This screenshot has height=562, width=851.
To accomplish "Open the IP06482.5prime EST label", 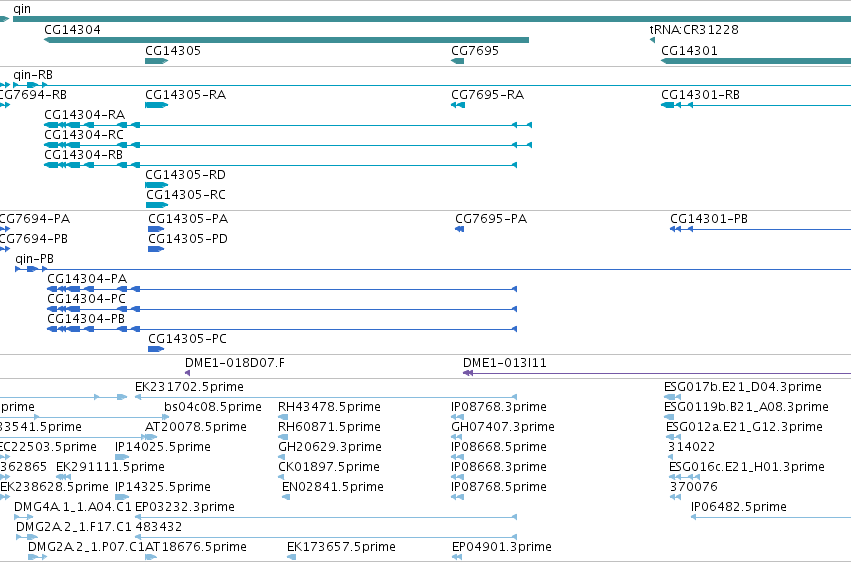I will tap(739, 507).
